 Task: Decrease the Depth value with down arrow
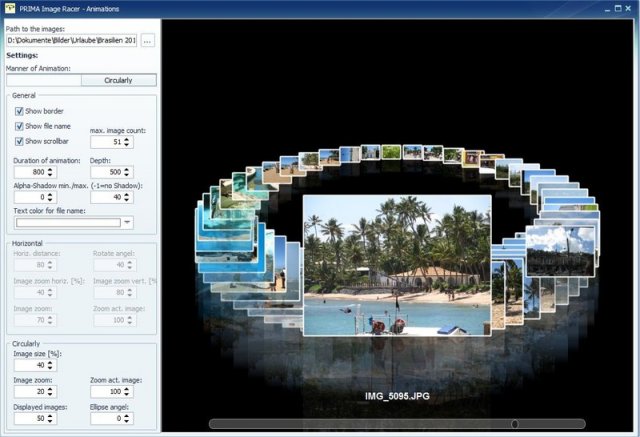[127, 175]
